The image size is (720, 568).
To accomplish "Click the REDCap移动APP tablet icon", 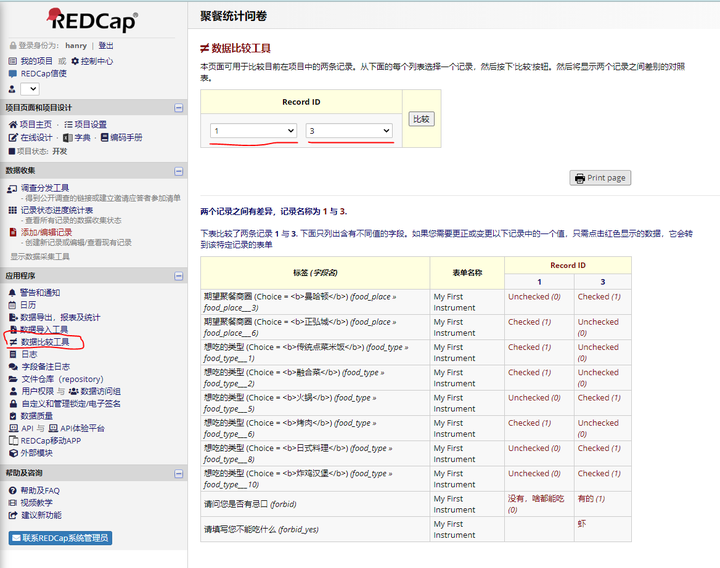I will [14, 441].
